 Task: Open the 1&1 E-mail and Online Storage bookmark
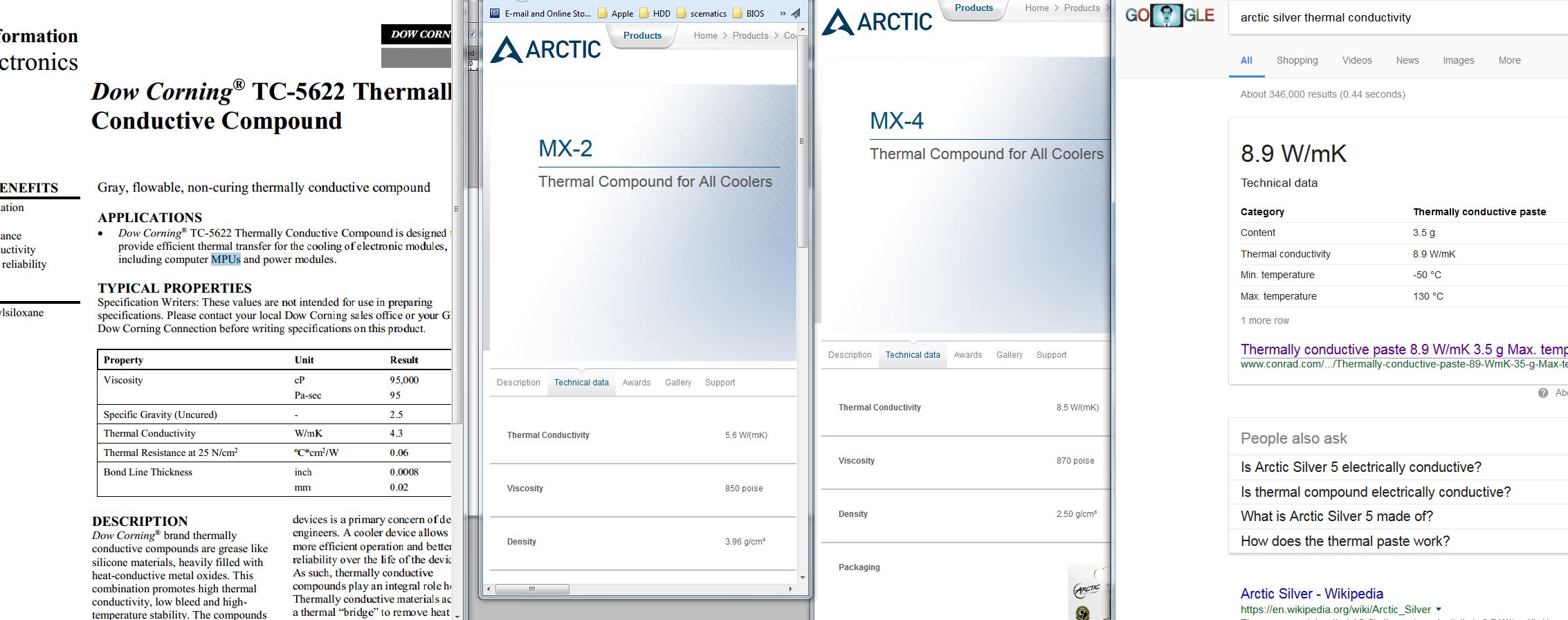point(540,13)
